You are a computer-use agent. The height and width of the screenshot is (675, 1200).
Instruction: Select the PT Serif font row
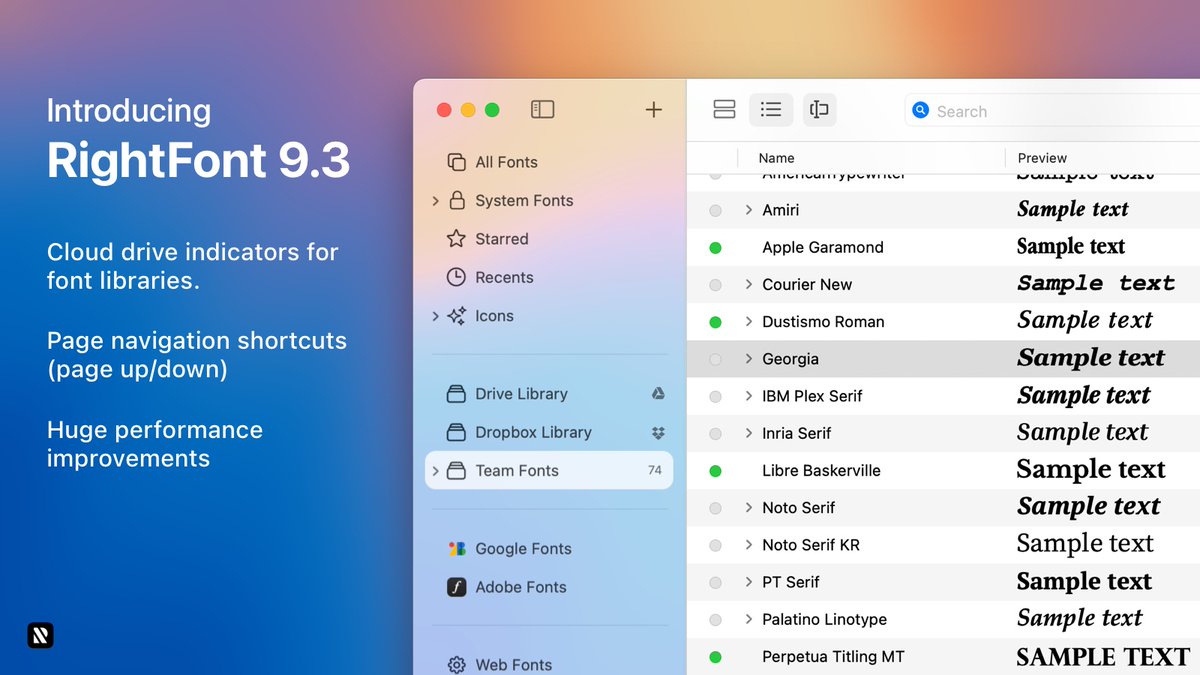[x=943, y=582]
